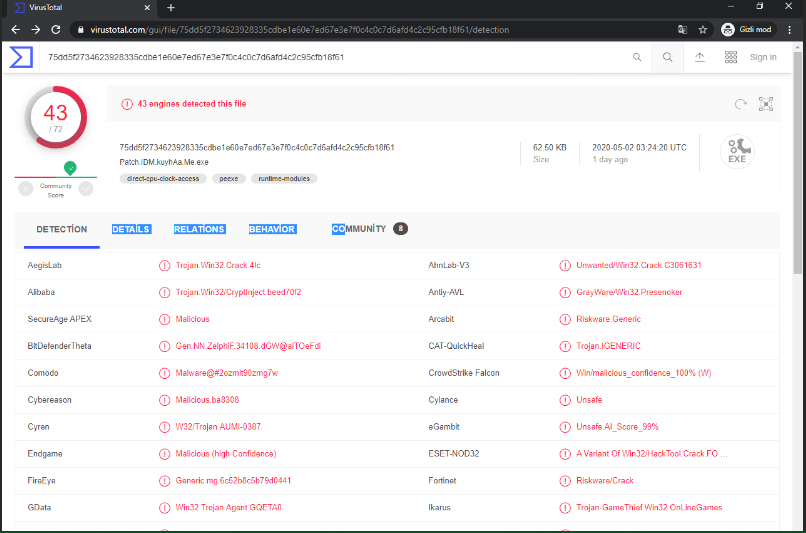Click the CrowdStrike Falcon engine name

464,373
